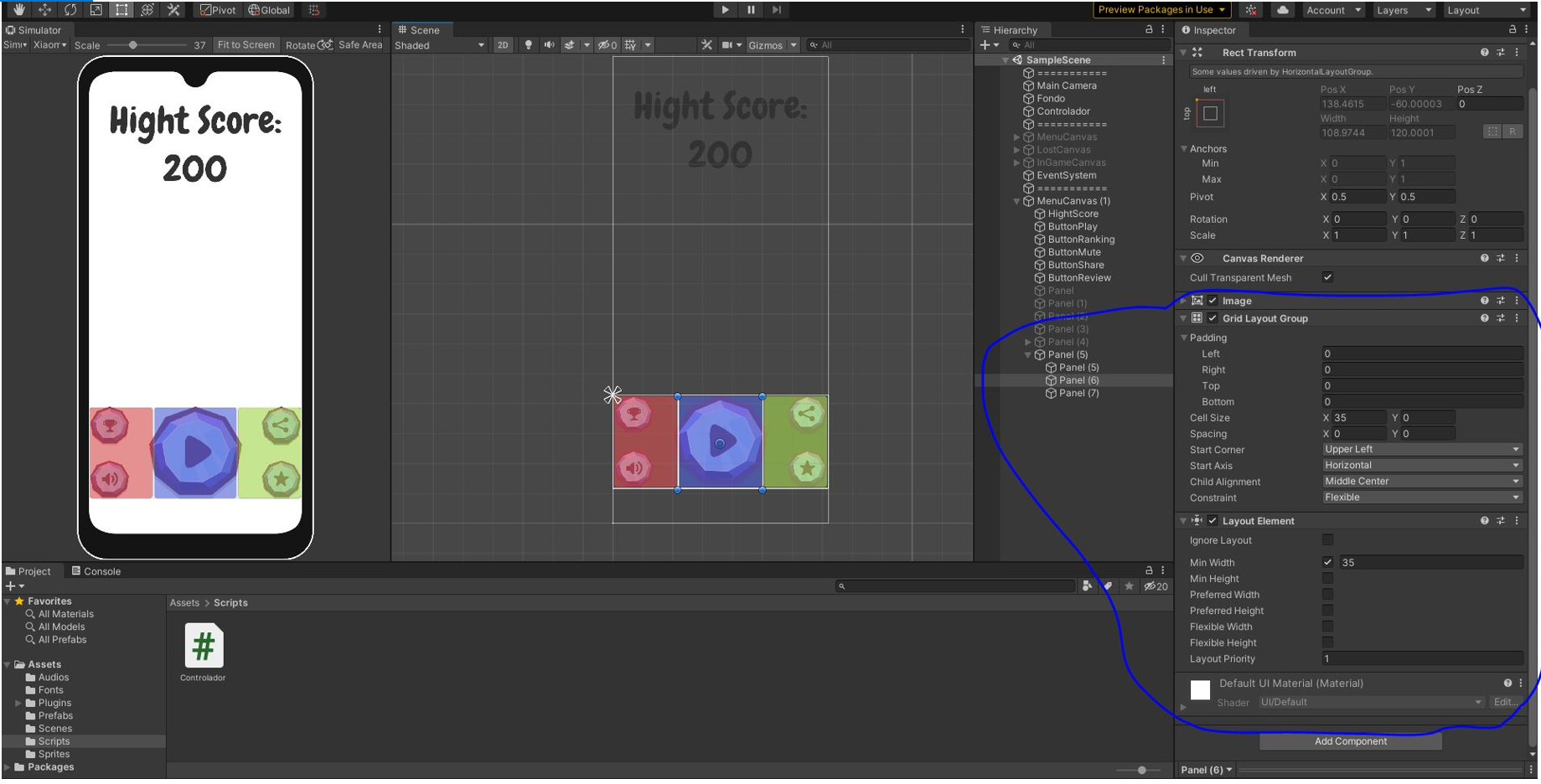Click the Project panel search field
This screenshot has height=784, width=1541.
(x=955, y=585)
